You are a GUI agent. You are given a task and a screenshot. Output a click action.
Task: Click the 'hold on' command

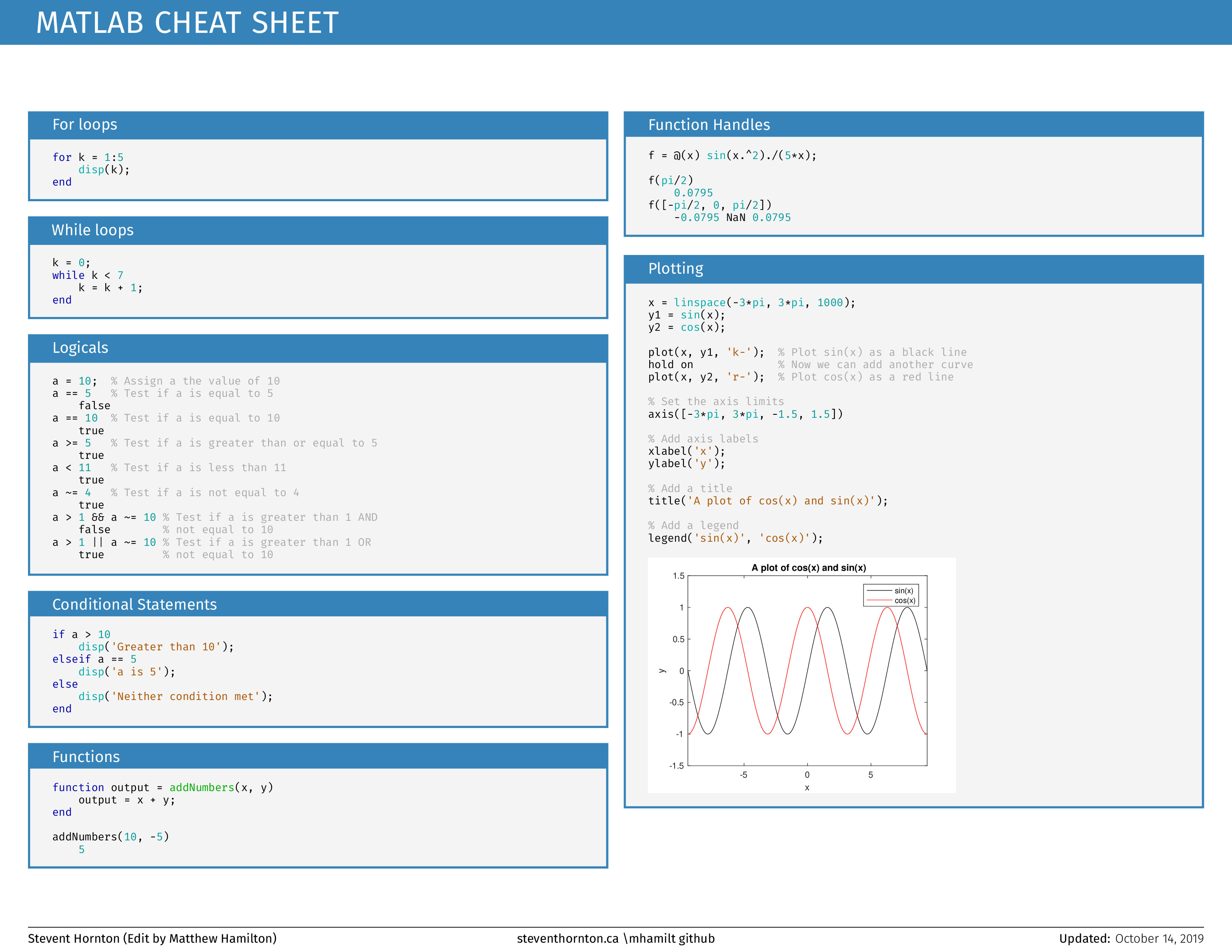671,365
